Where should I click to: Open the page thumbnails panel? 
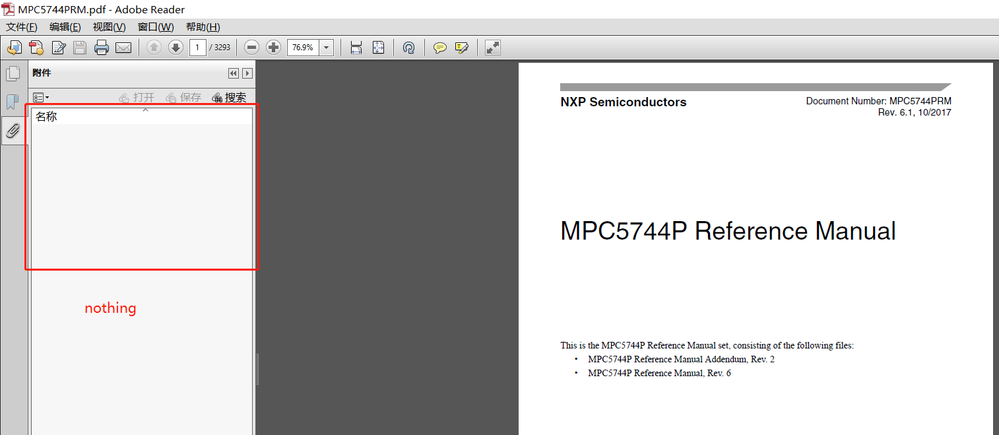13,74
